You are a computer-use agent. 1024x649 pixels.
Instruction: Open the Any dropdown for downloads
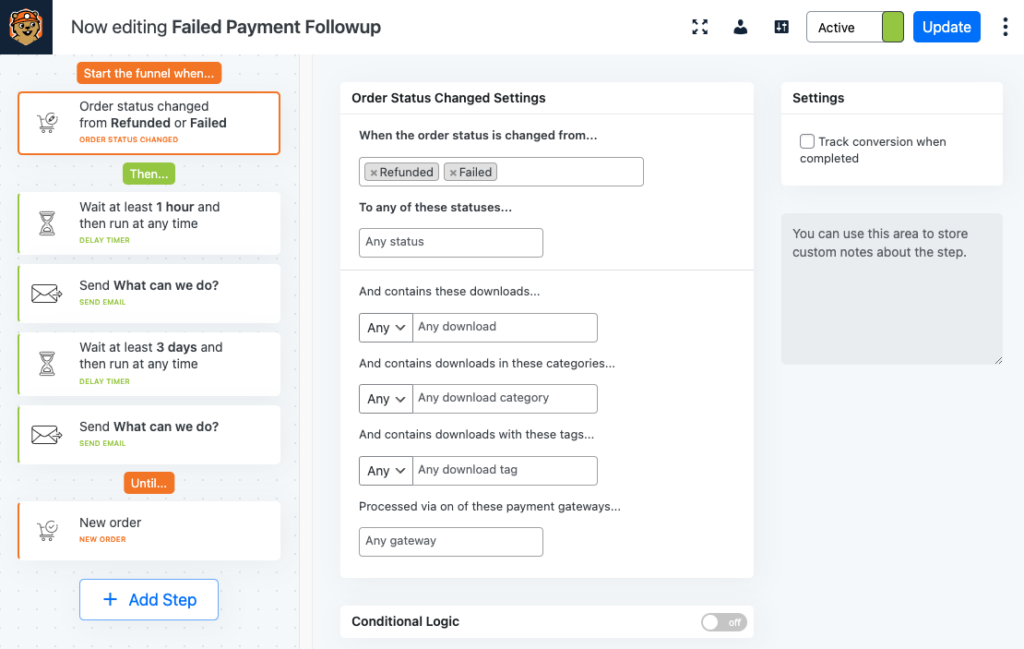386,328
